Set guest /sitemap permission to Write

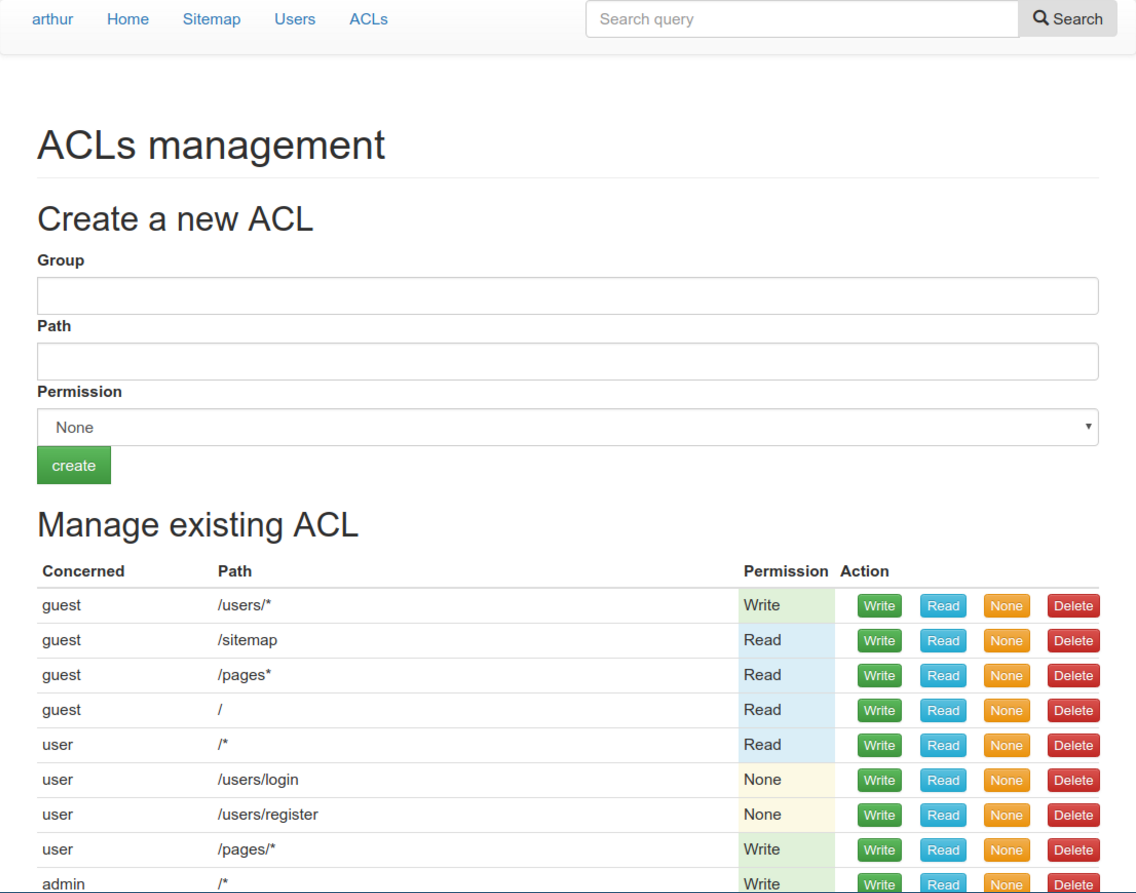[x=880, y=640]
